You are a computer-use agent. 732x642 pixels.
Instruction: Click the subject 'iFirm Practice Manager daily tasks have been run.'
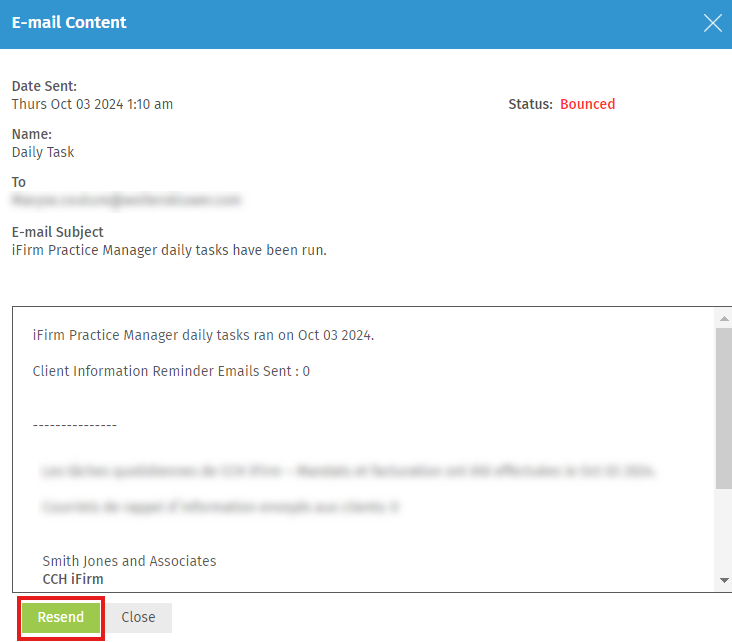(169, 250)
